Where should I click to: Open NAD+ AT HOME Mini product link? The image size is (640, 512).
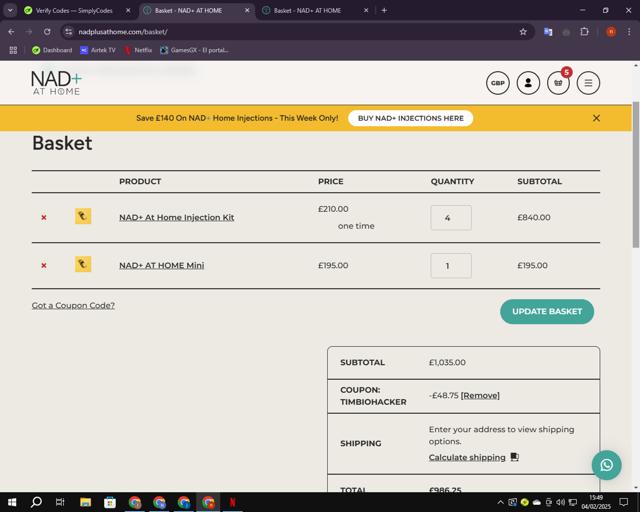162,265
